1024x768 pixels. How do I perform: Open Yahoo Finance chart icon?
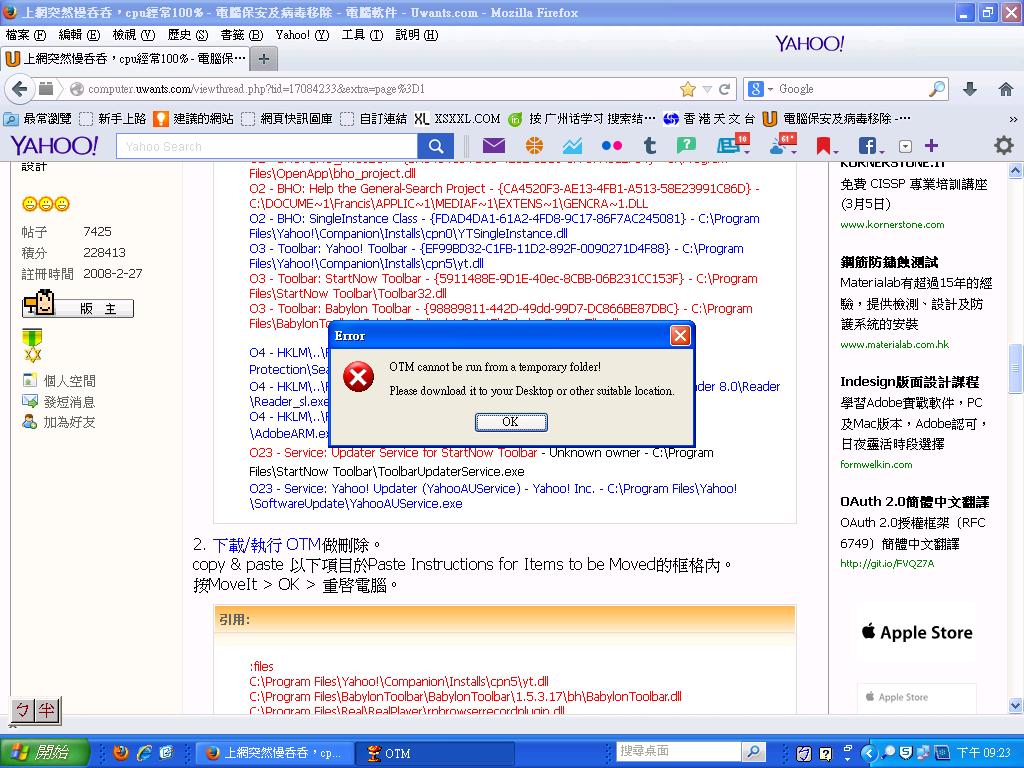(x=572, y=145)
